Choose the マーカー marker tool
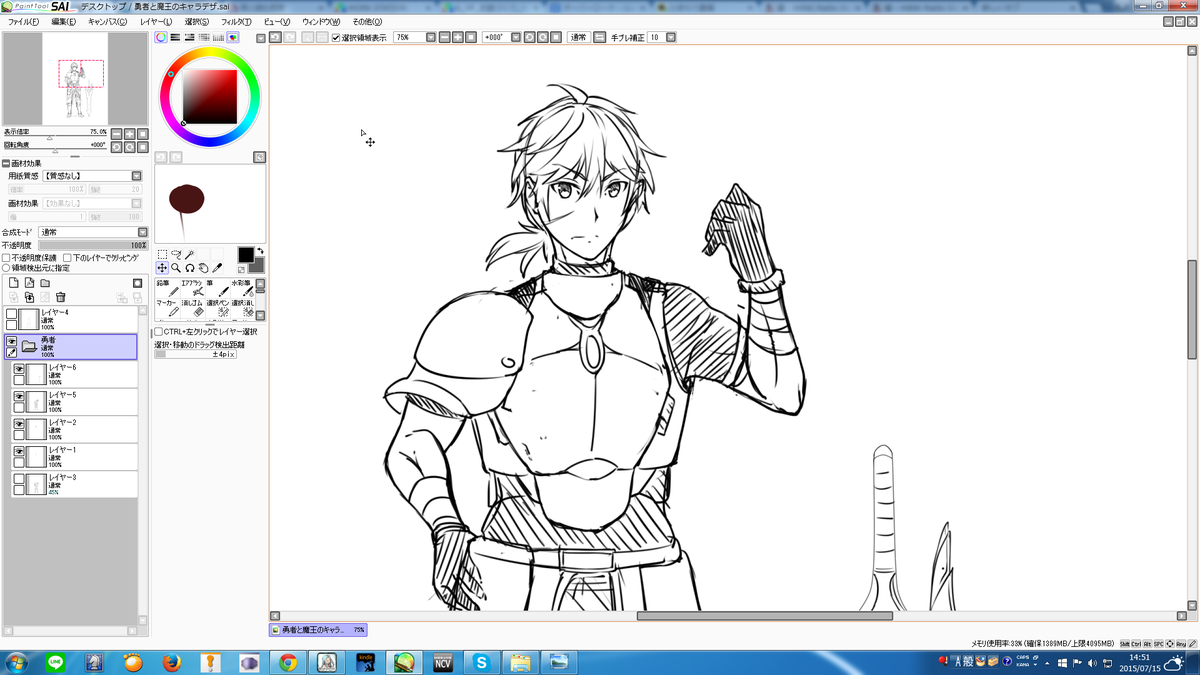 167,308
